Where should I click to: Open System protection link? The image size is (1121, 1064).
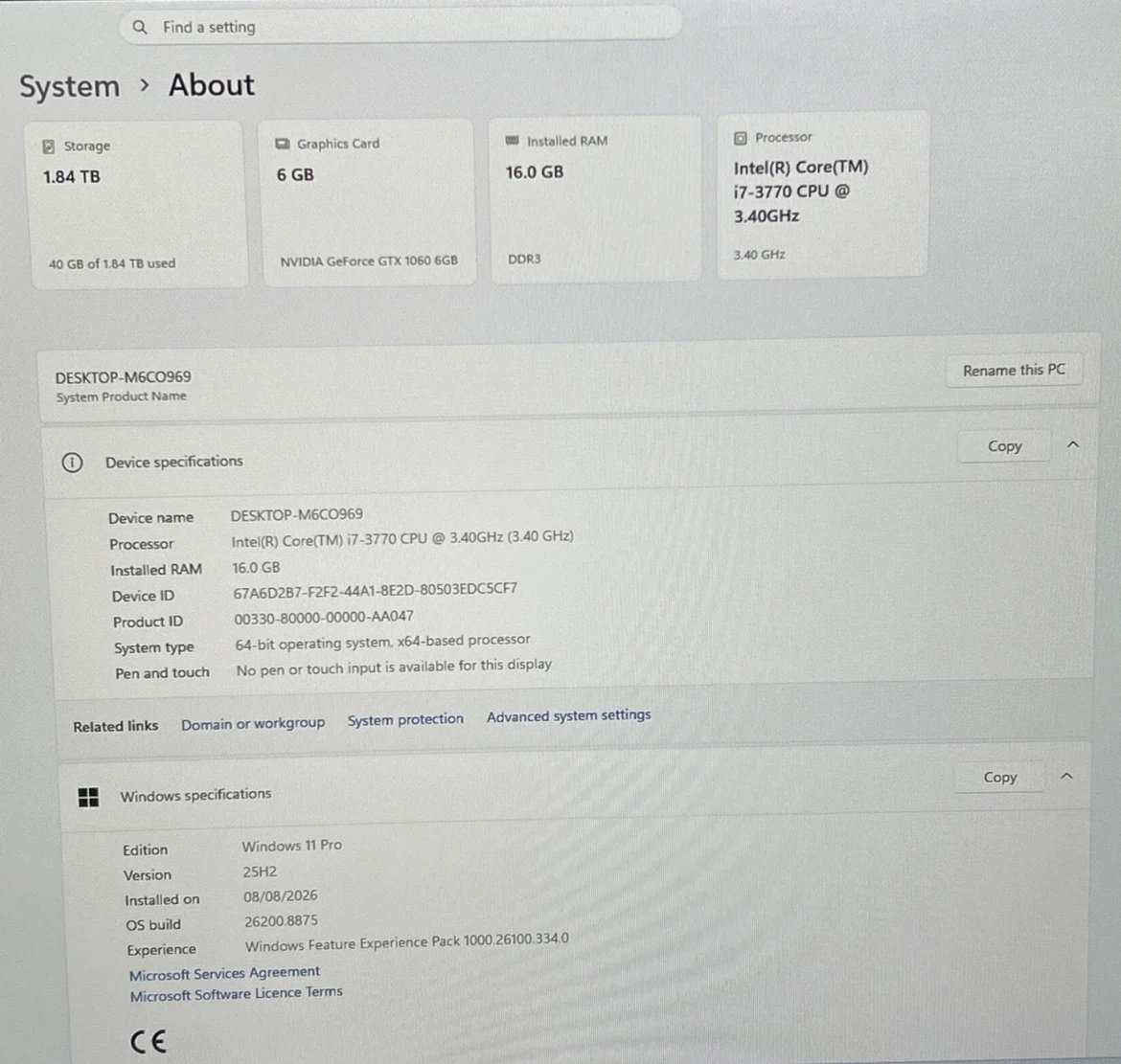(x=405, y=719)
